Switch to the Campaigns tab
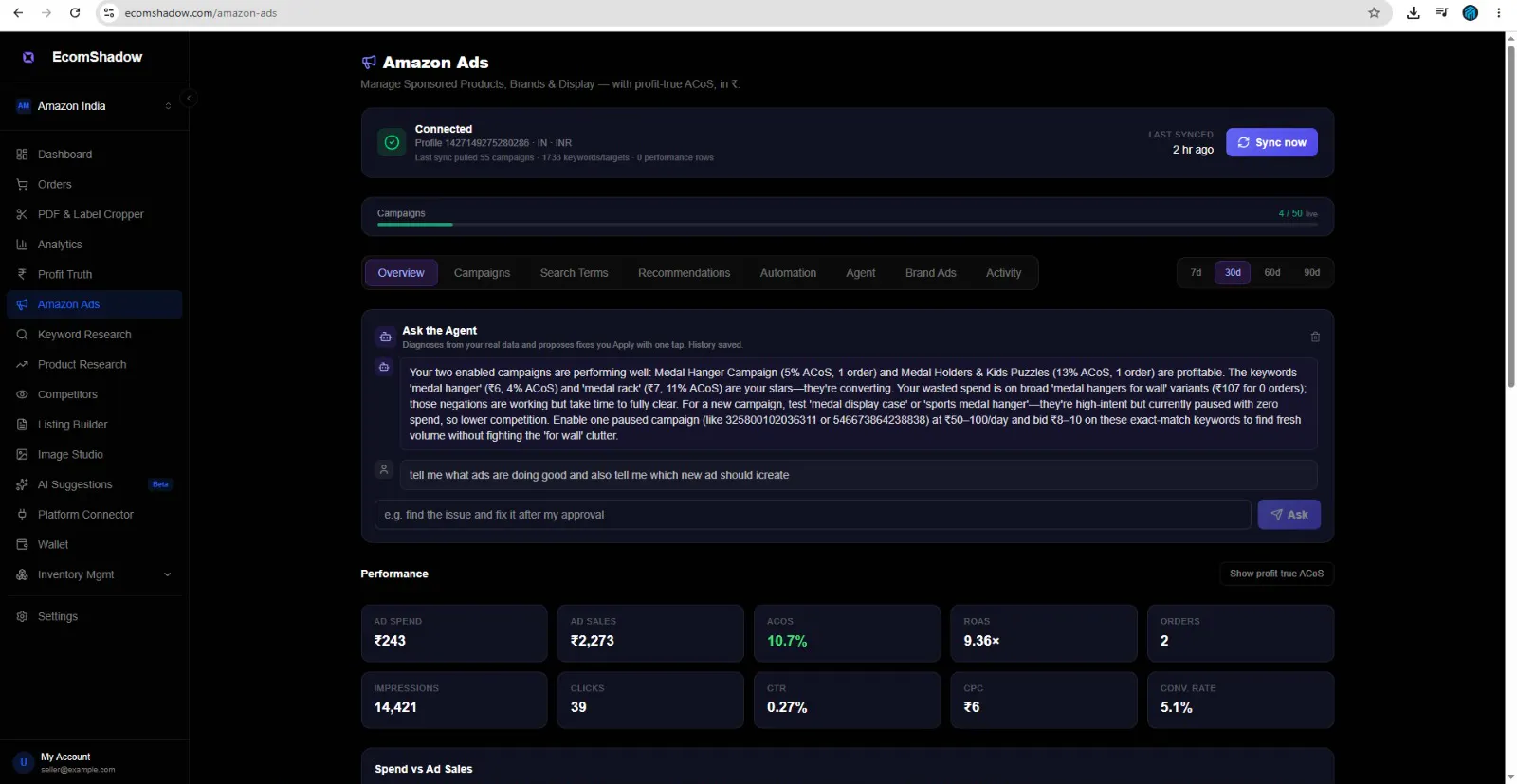This screenshot has height=784, width=1517. (482, 273)
